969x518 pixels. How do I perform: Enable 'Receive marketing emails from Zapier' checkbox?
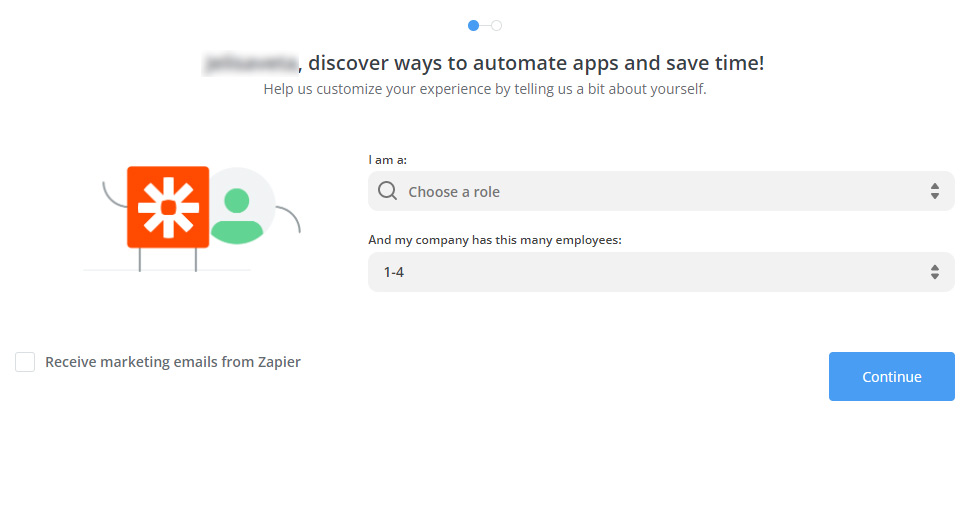click(x=25, y=362)
